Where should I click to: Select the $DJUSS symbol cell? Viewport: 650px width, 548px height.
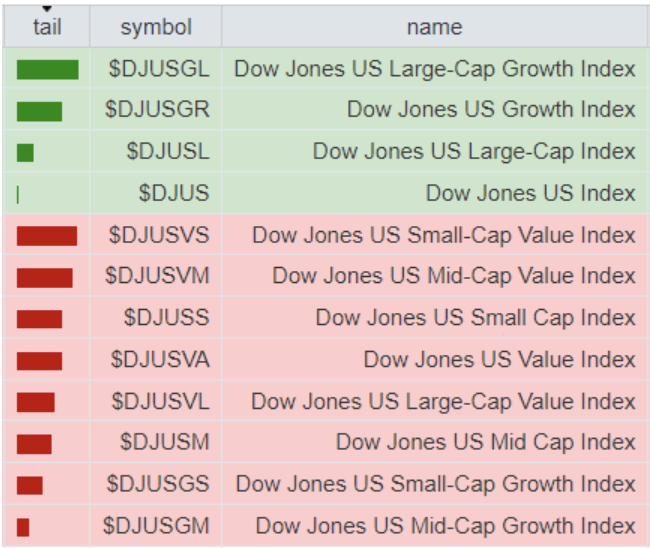[x=166, y=318]
